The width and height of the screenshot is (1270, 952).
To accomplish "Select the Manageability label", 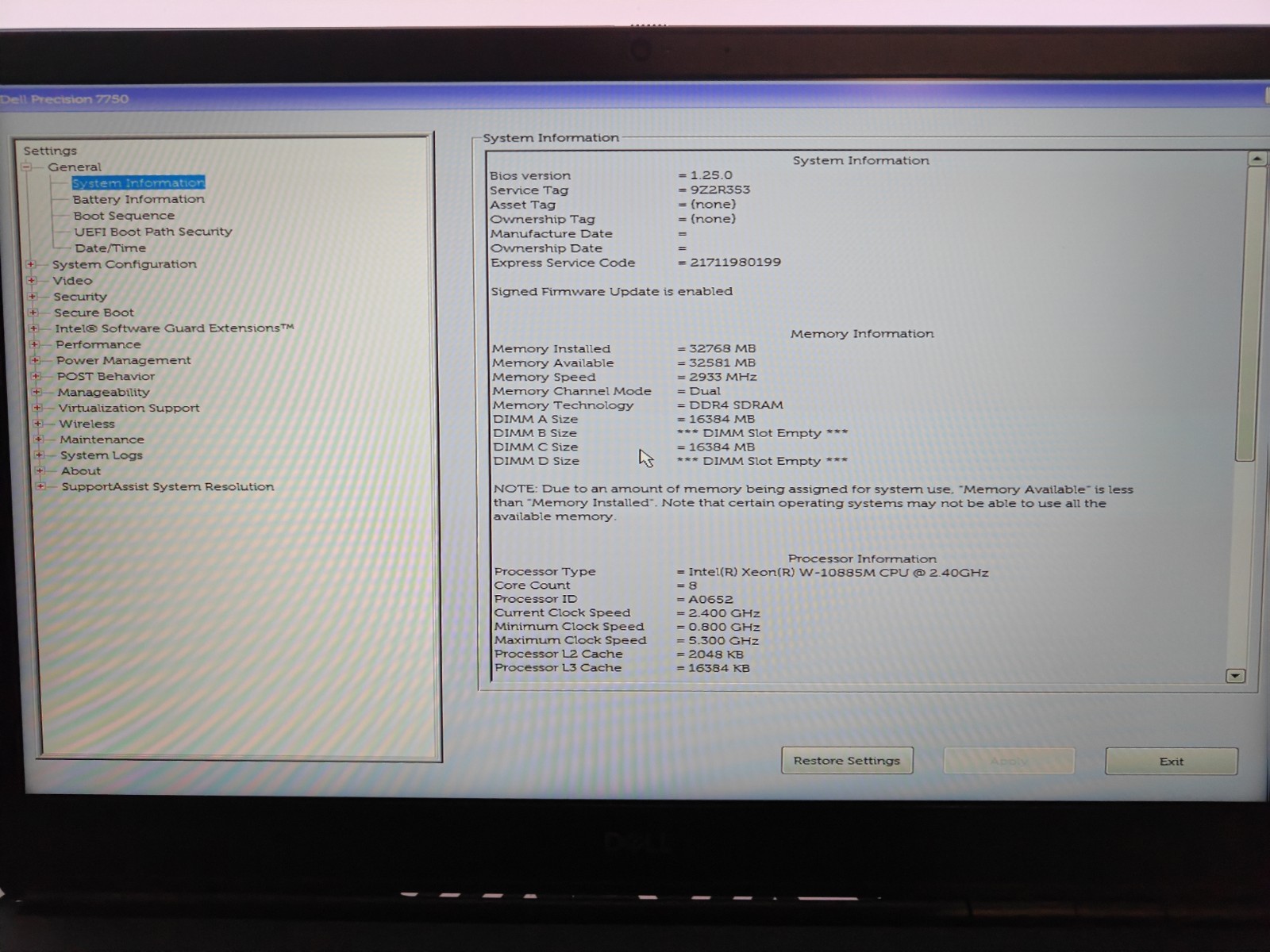I will (104, 392).
